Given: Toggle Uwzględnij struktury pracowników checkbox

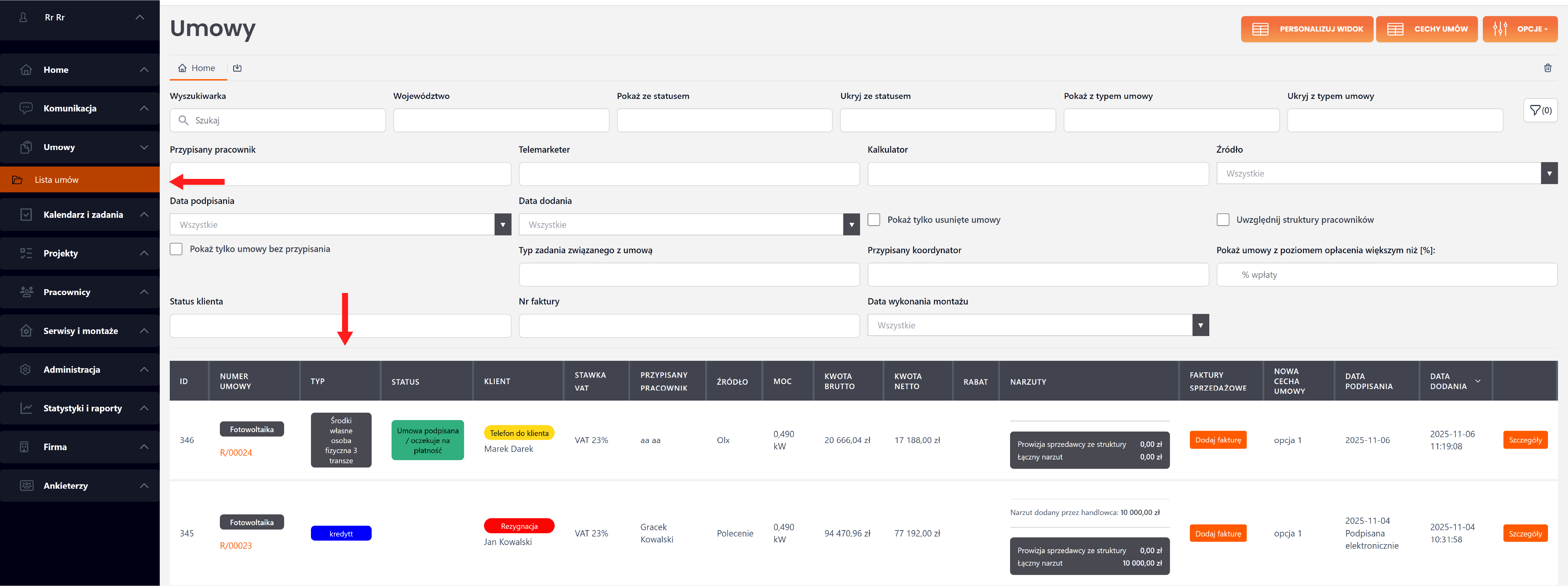Looking at the screenshot, I should 1222,220.
